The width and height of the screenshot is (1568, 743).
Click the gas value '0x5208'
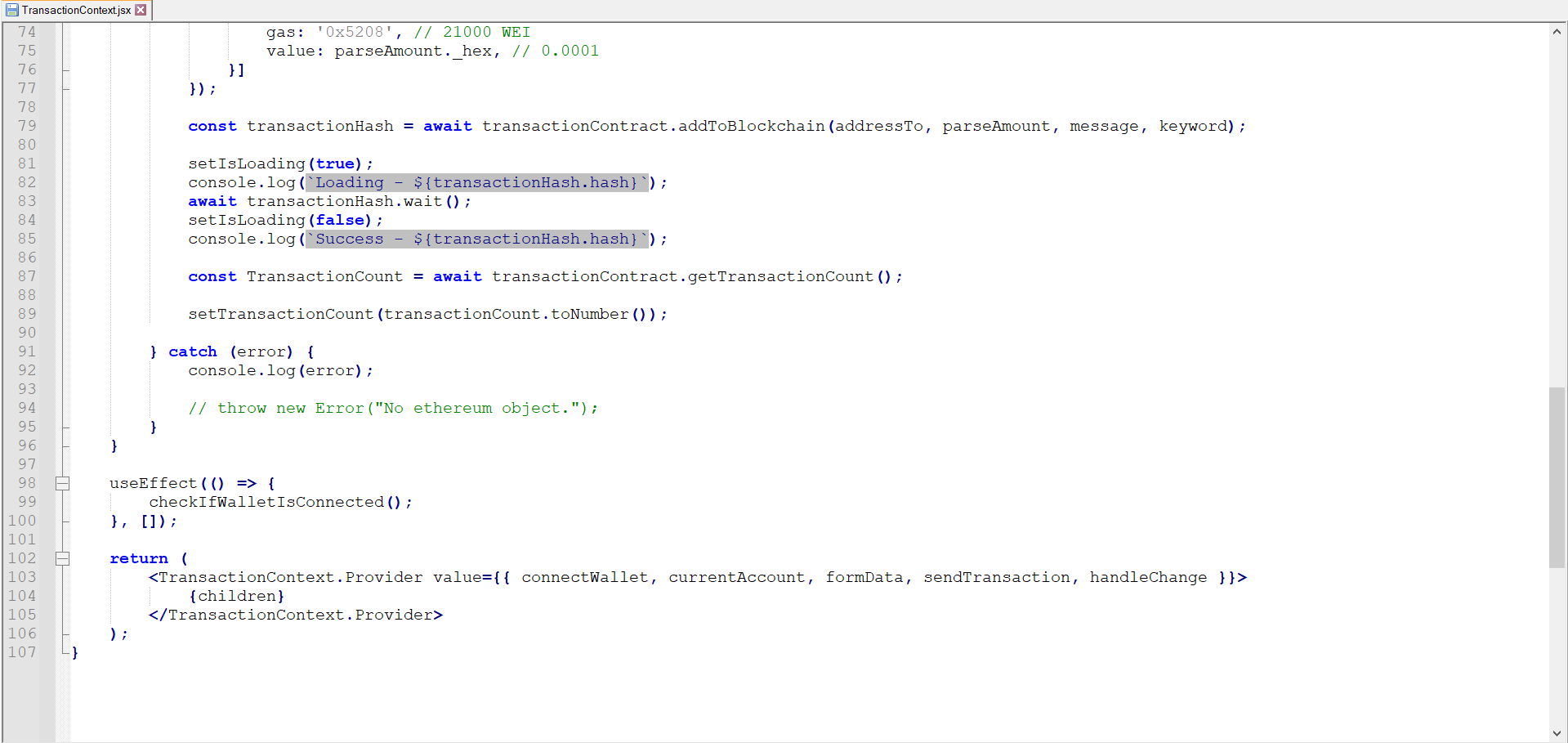pyautogui.click(x=355, y=32)
